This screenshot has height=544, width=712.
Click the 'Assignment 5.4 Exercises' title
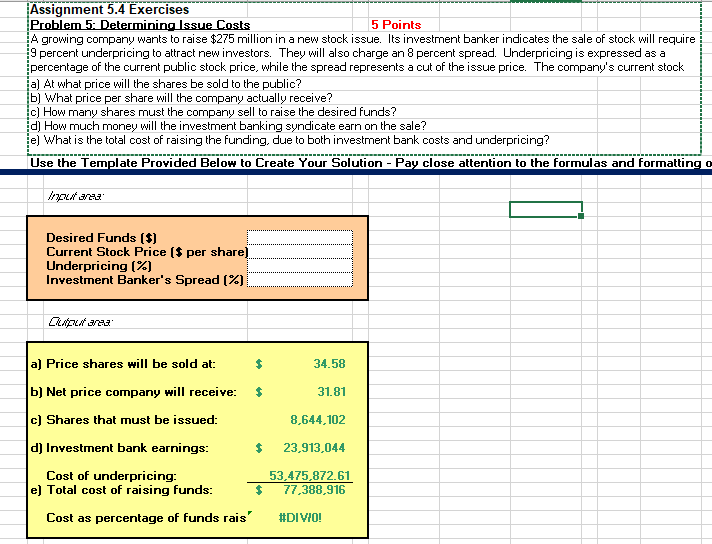109,10
